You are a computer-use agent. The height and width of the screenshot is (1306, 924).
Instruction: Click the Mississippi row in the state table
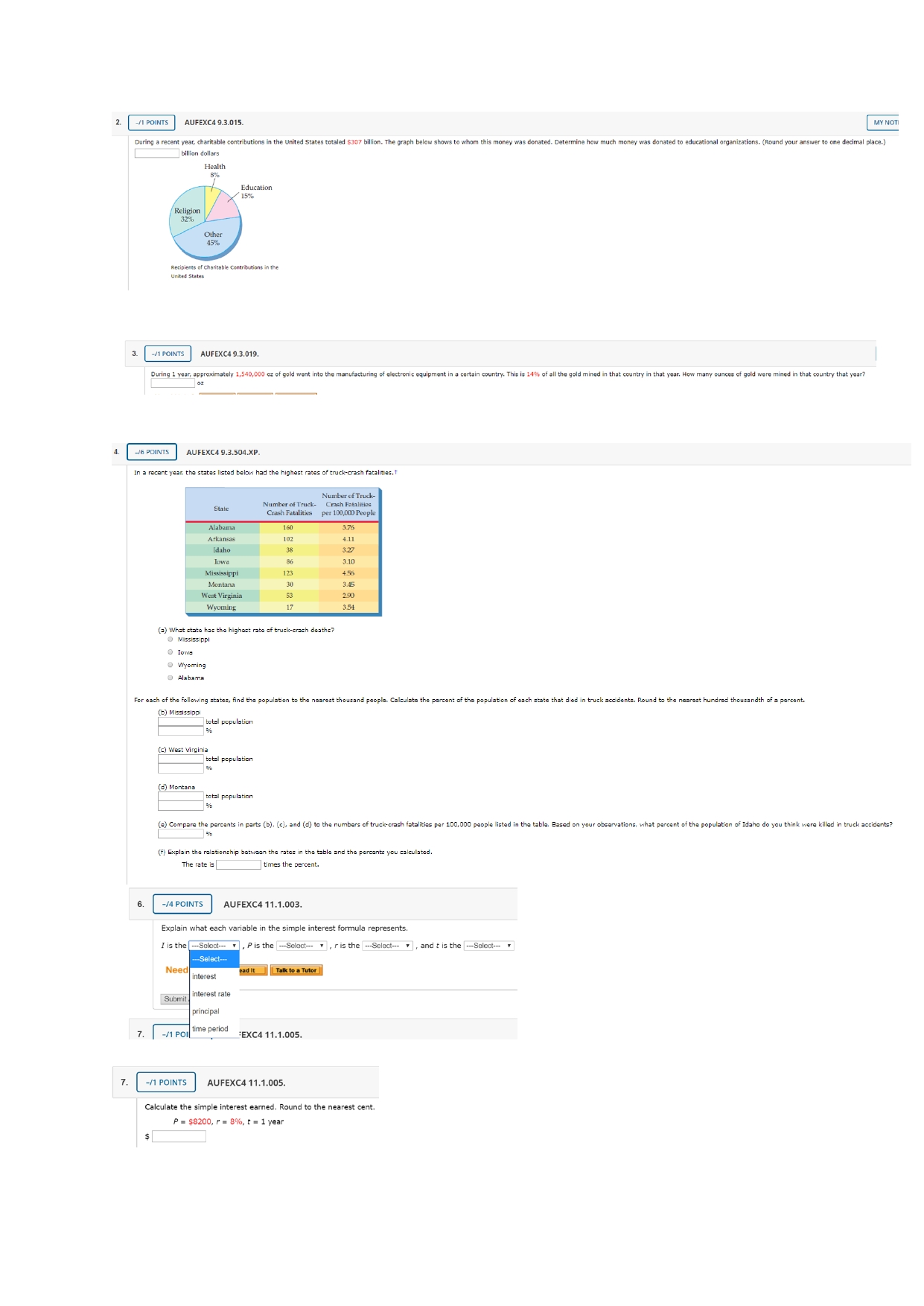[282, 573]
